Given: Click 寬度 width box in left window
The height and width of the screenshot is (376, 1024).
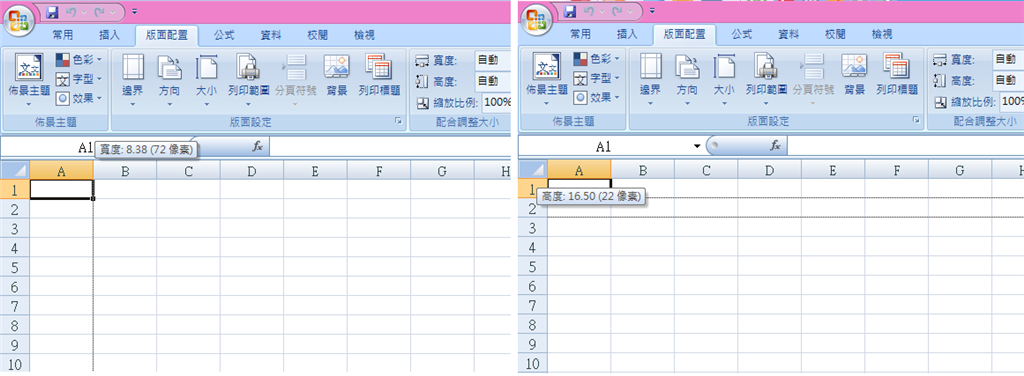Looking at the screenshot, I should [x=493, y=60].
